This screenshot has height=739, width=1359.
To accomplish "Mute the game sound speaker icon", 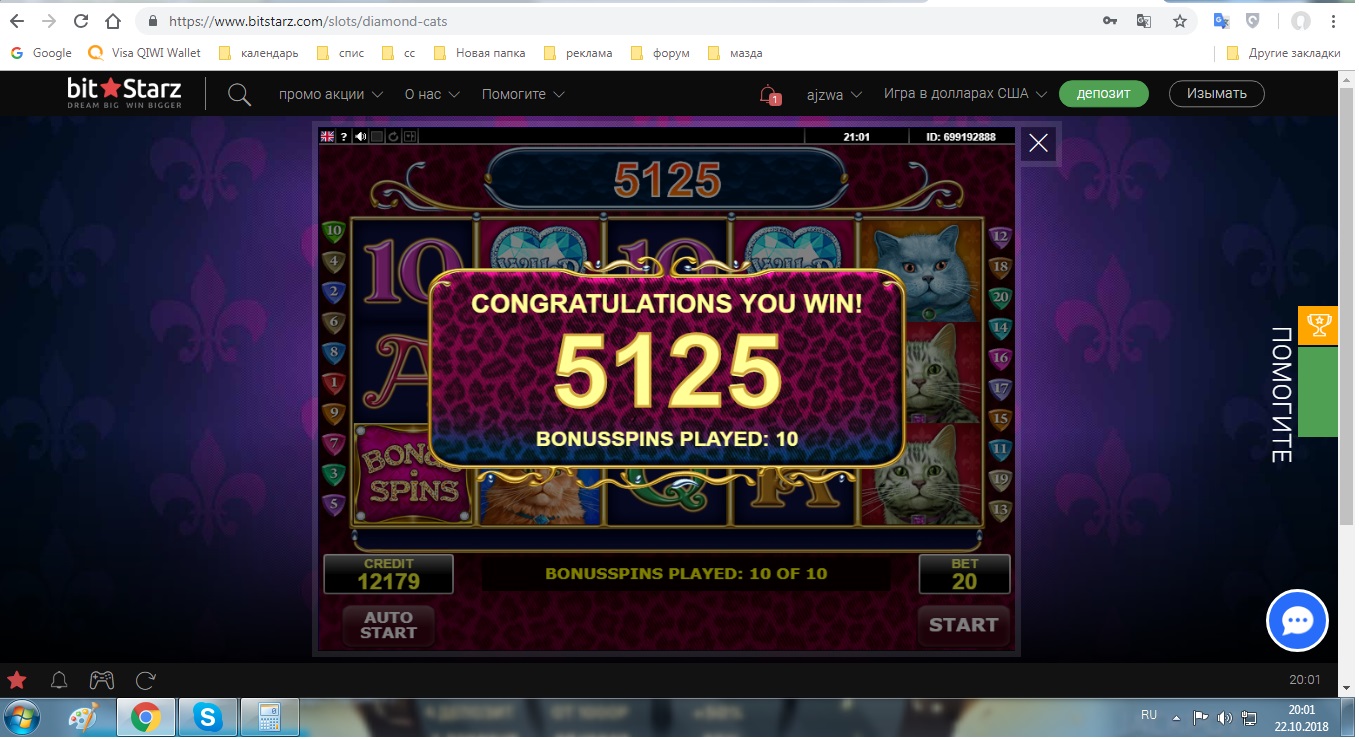I will [x=360, y=137].
